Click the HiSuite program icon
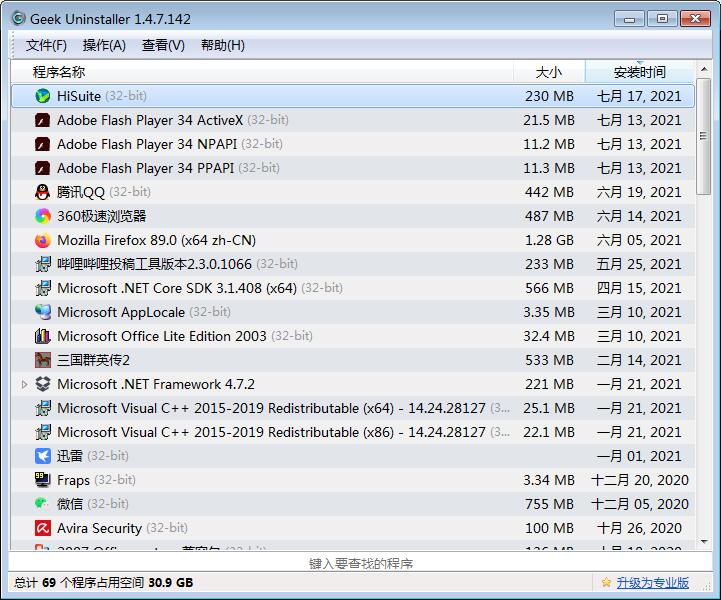This screenshot has width=721, height=600. [43, 96]
